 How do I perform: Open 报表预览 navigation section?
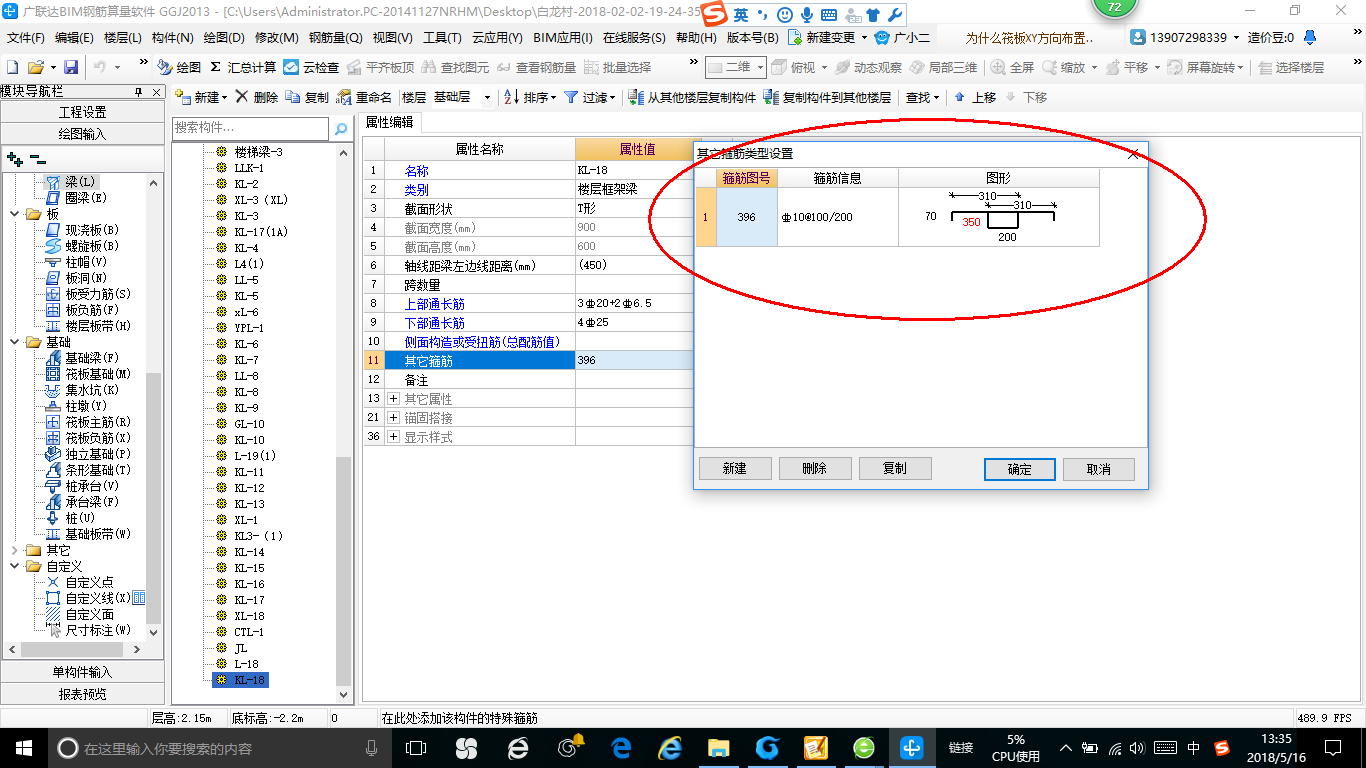pos(82,694)
